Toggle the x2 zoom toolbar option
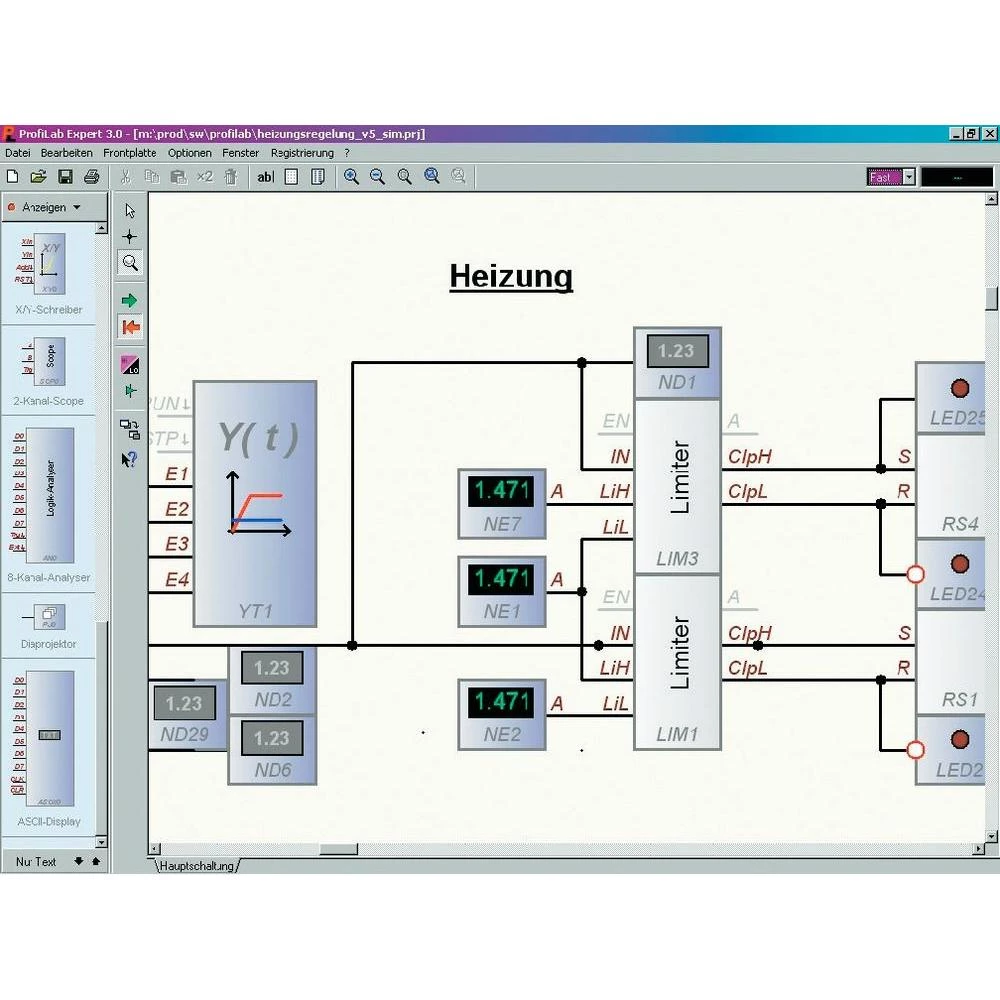The width and height of the screenshot is (1000, 1000). tap(204, 177)
